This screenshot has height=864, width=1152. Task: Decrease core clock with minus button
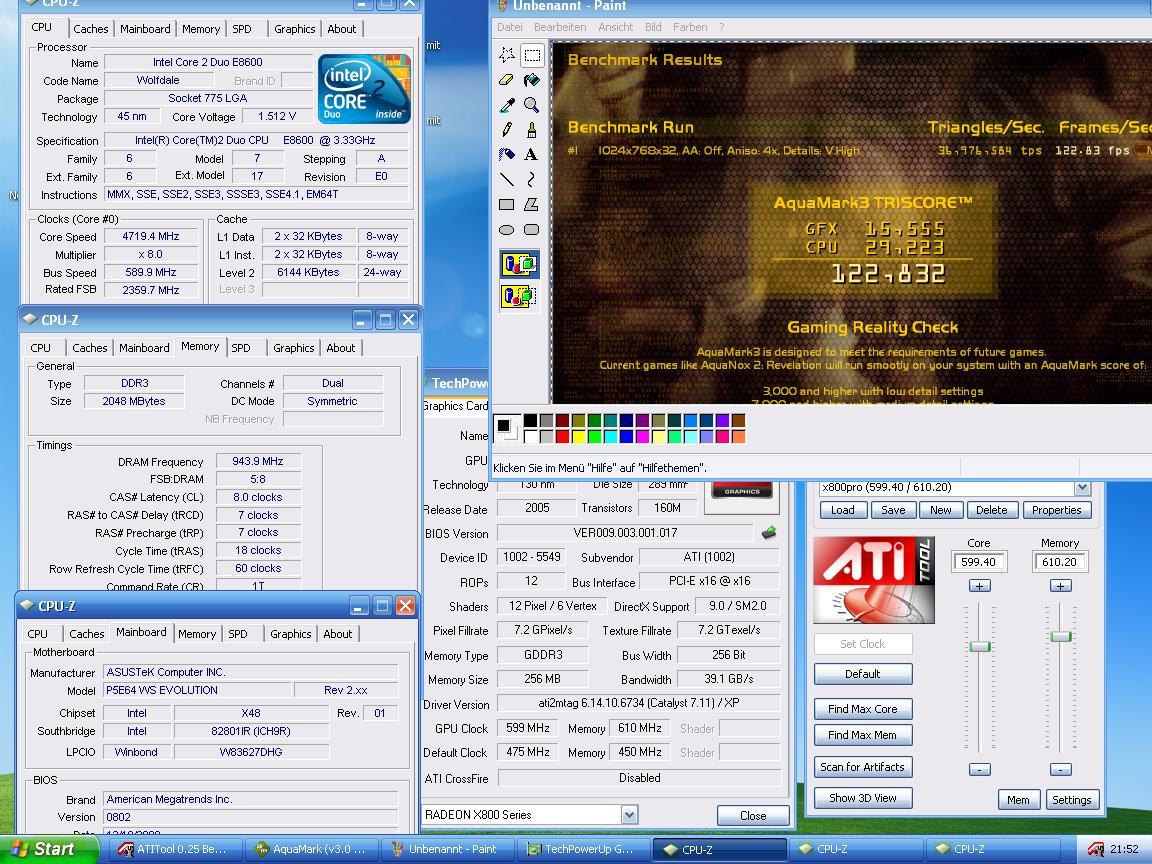[x=979, y=769]
